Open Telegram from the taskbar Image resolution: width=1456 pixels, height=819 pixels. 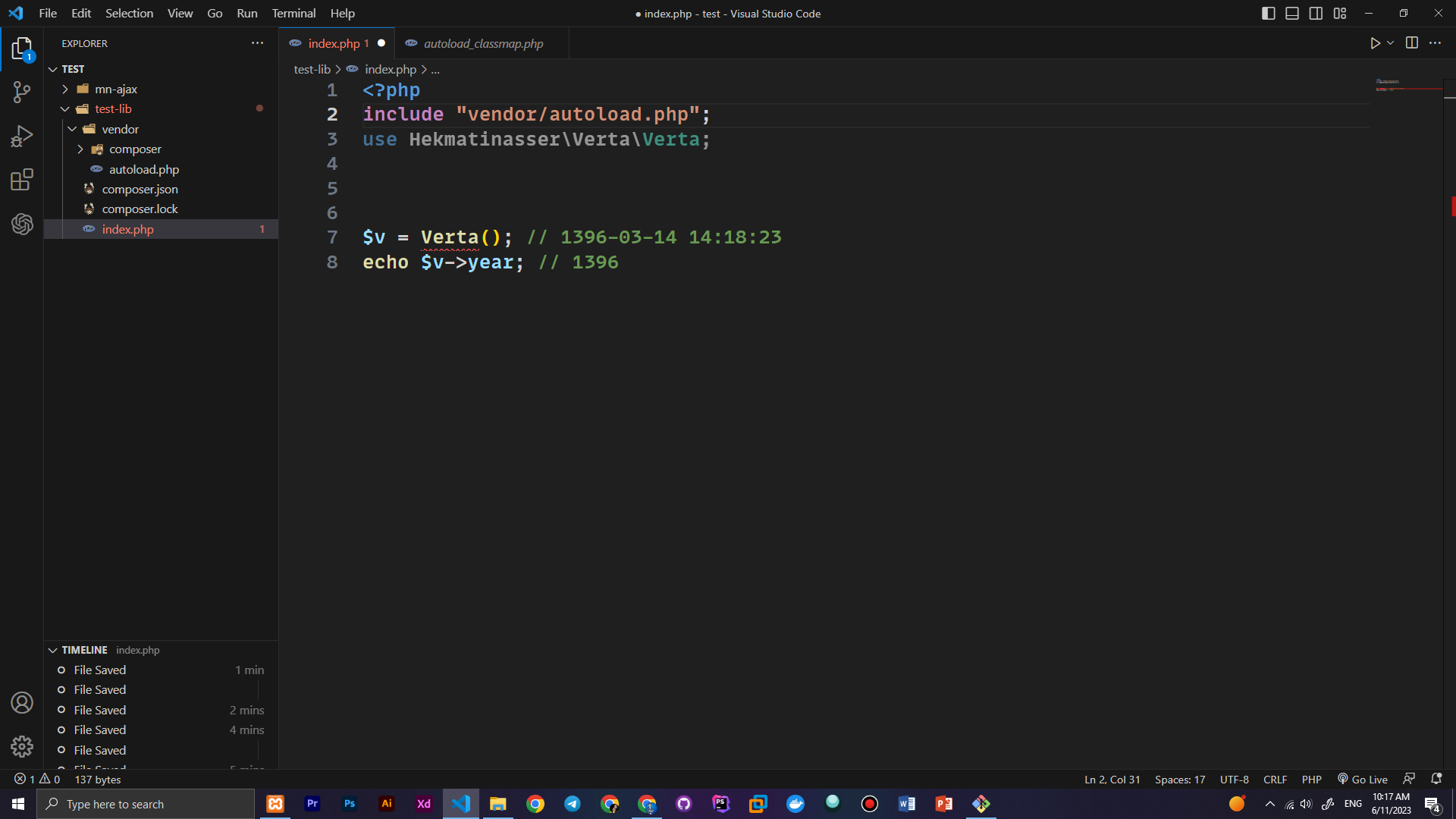[x=573, y=804]
